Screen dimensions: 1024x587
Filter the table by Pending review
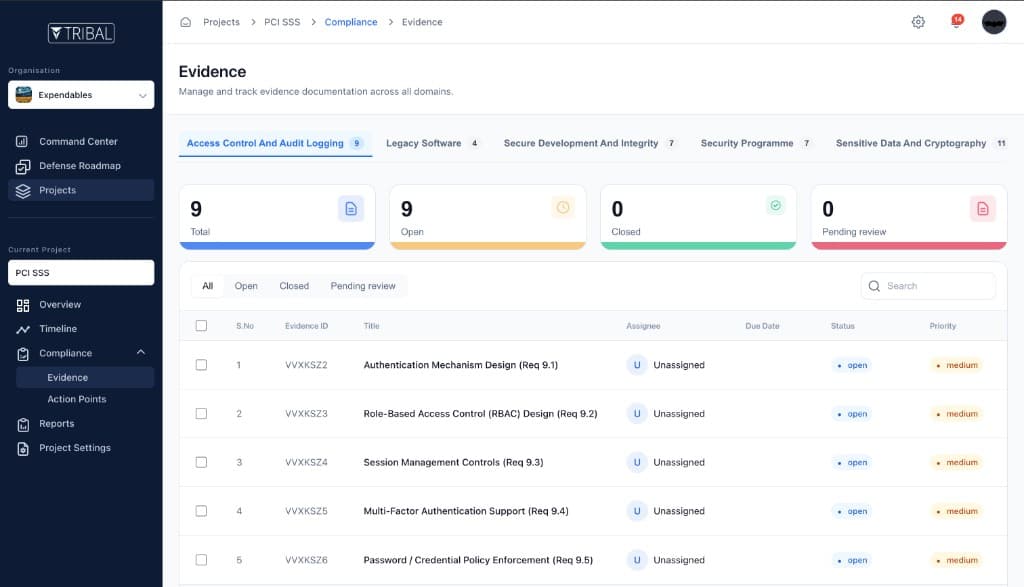tap(362, 286)
